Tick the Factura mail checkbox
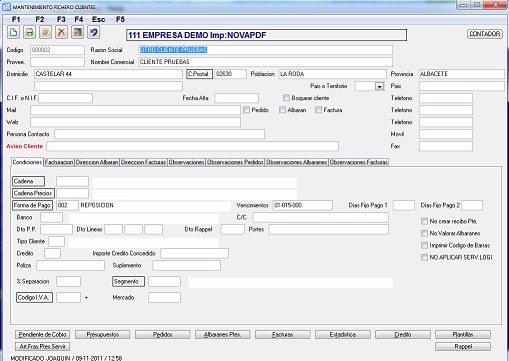Image resolution: width=509 pixels, height=361 pixels. pos(318,110)
